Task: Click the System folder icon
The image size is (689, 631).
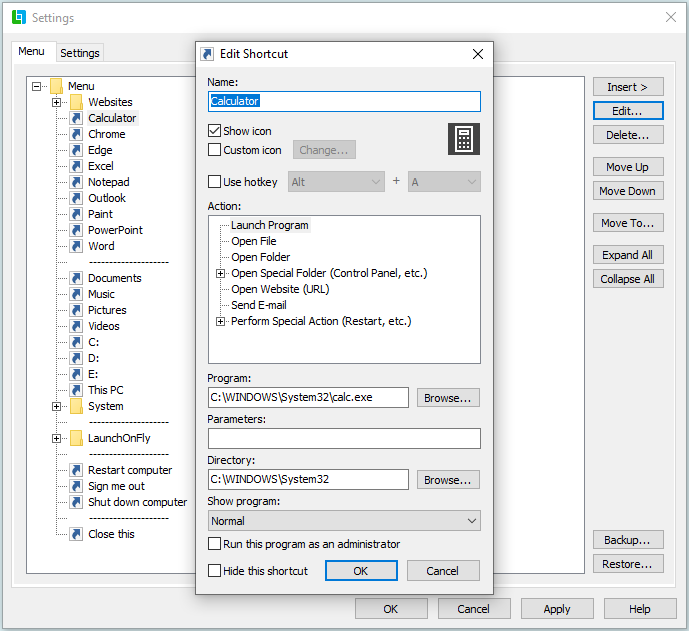Action: click(76, 406)
